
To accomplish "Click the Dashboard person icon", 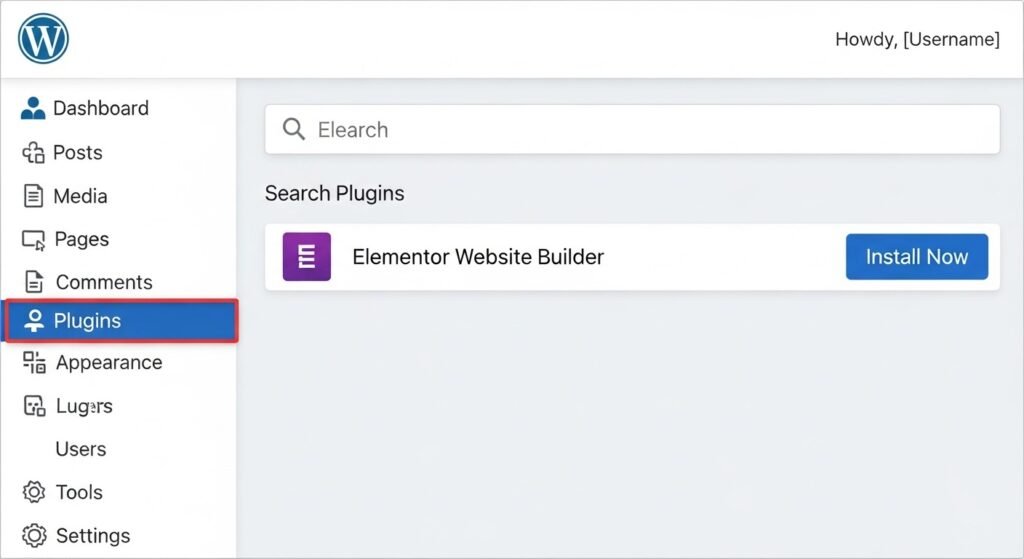I will point(33,108).
